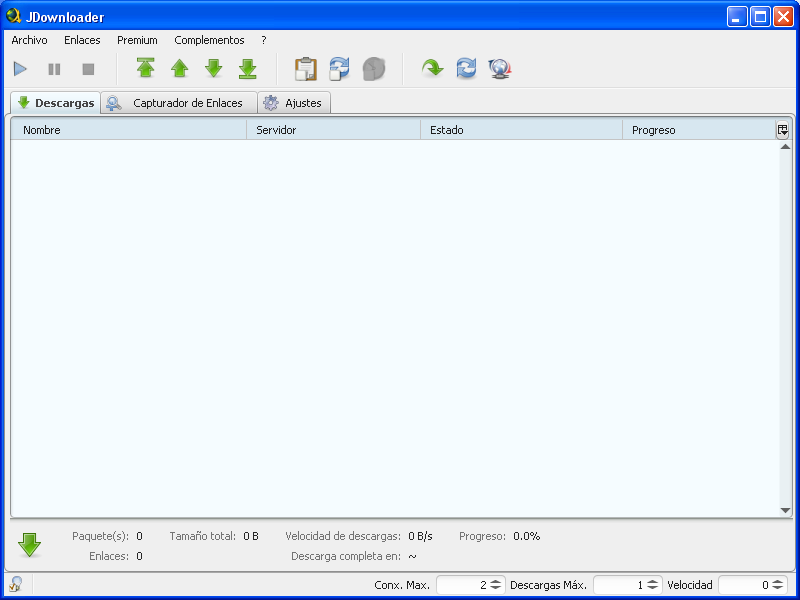The width and height of the screenshot is (800, 600).
Task: Click the large green download arrow icon
Action: tap(30, 545)
